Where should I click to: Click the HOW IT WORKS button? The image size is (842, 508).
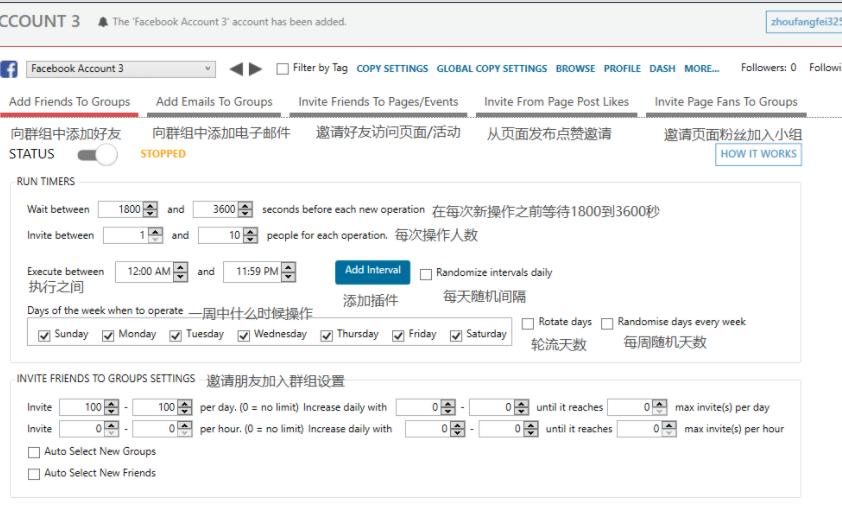click(x=758, y=154)
